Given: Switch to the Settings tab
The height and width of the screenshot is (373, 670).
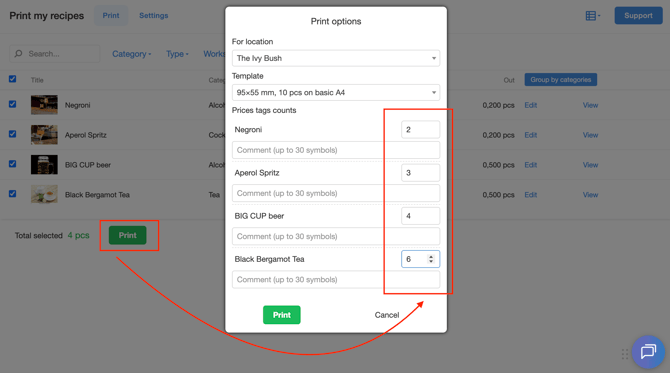Looking at the screenshot, I should click(153, 15).
